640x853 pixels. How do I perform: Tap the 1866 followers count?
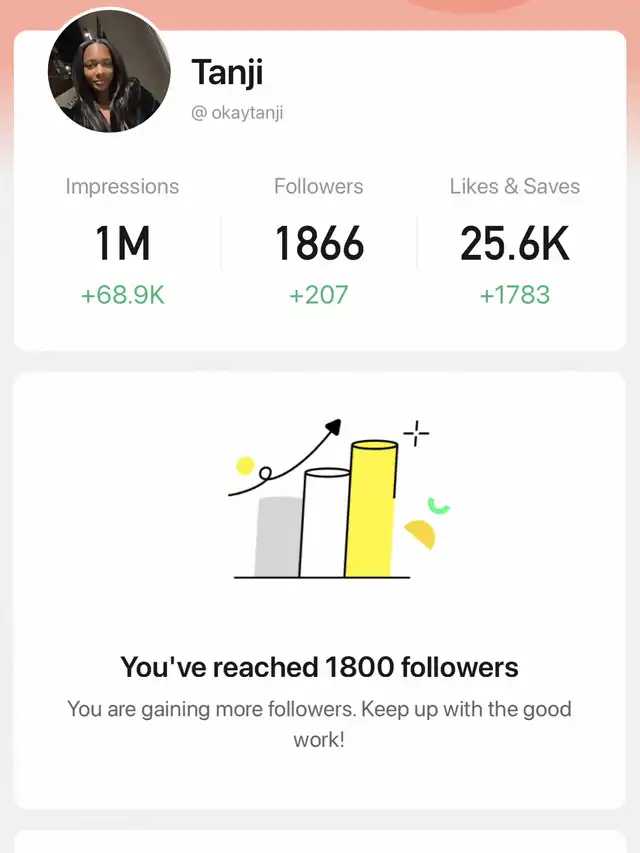coord(319,244)
